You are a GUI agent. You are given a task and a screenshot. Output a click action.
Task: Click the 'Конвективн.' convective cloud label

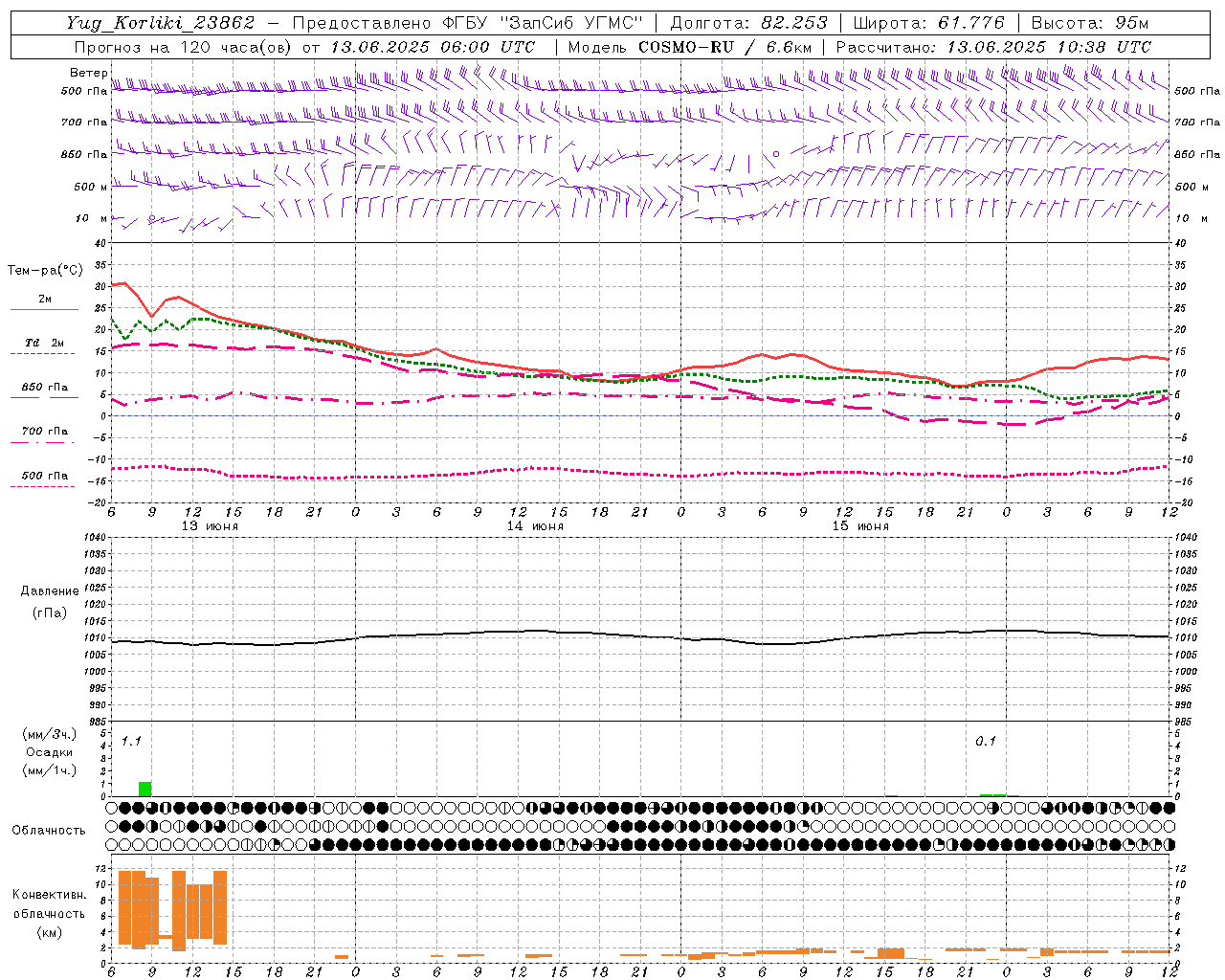(49, 895)
